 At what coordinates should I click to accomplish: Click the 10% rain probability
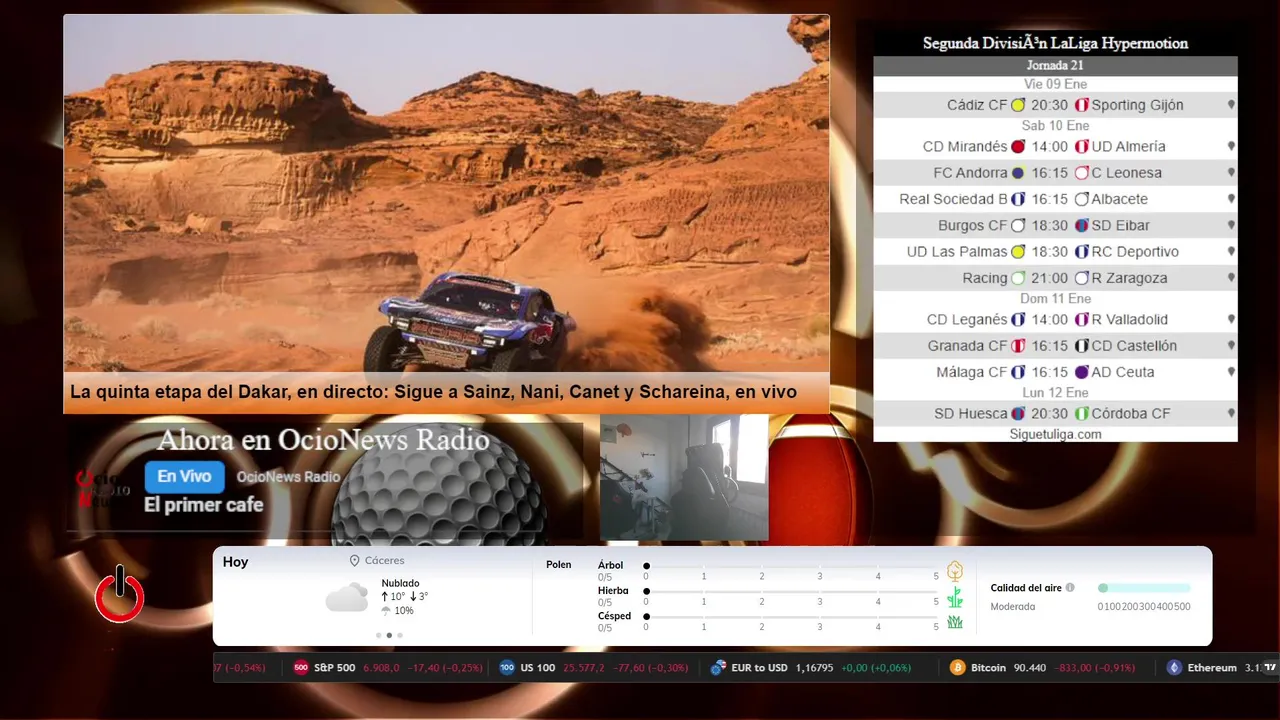(x=404, y=611)
